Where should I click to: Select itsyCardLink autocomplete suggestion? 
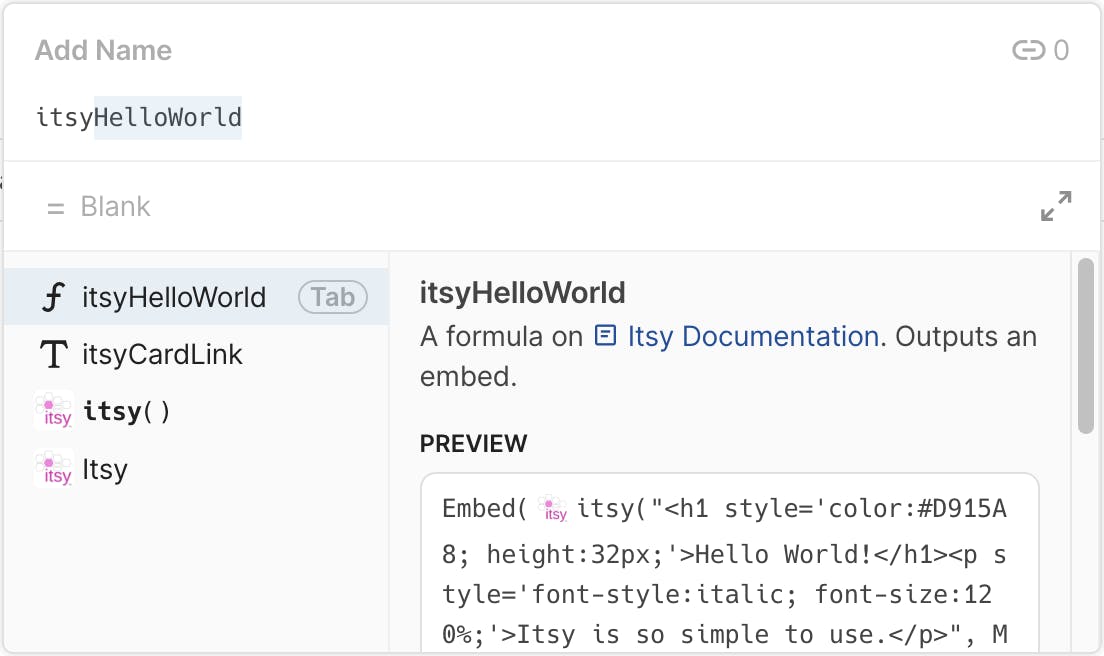tap(196, 354)
